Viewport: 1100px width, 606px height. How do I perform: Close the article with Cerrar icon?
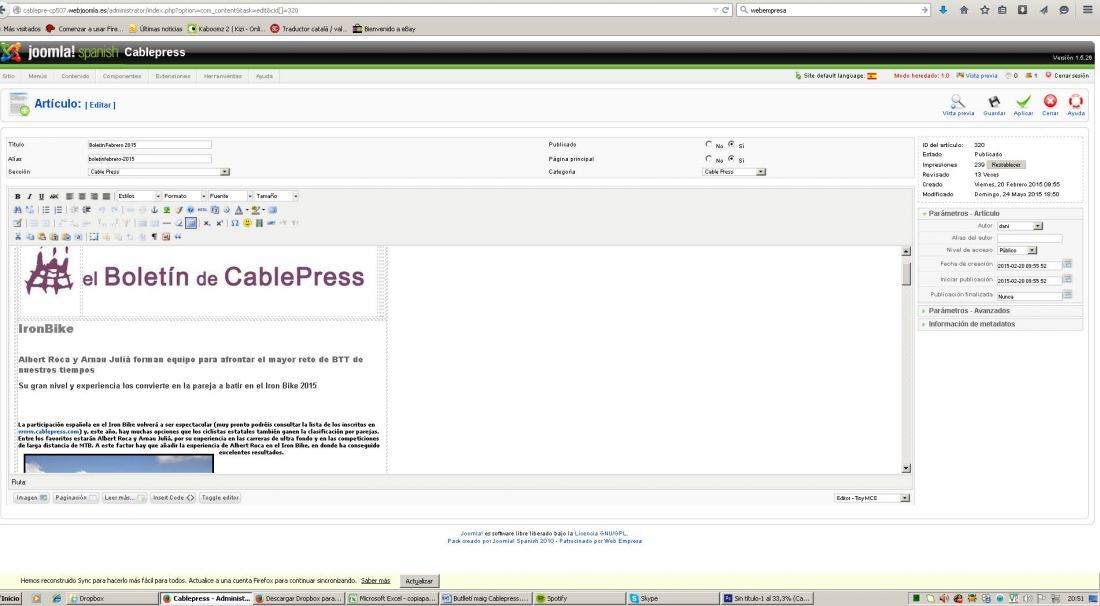1050,102
